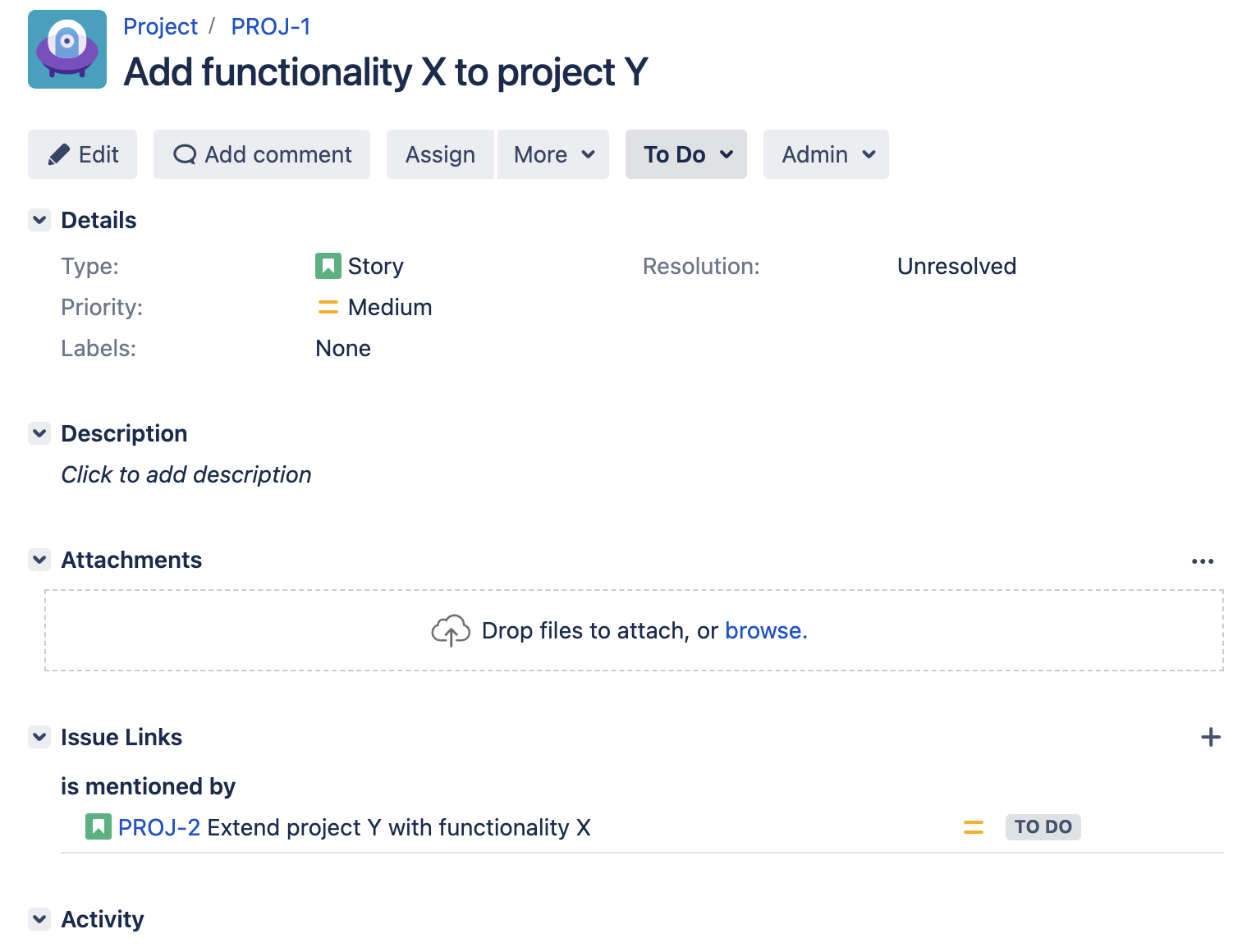Screen dimensions: 1256x952
Task: Click the PROJ-2 story bookmark icon
Action: (98, 826)
